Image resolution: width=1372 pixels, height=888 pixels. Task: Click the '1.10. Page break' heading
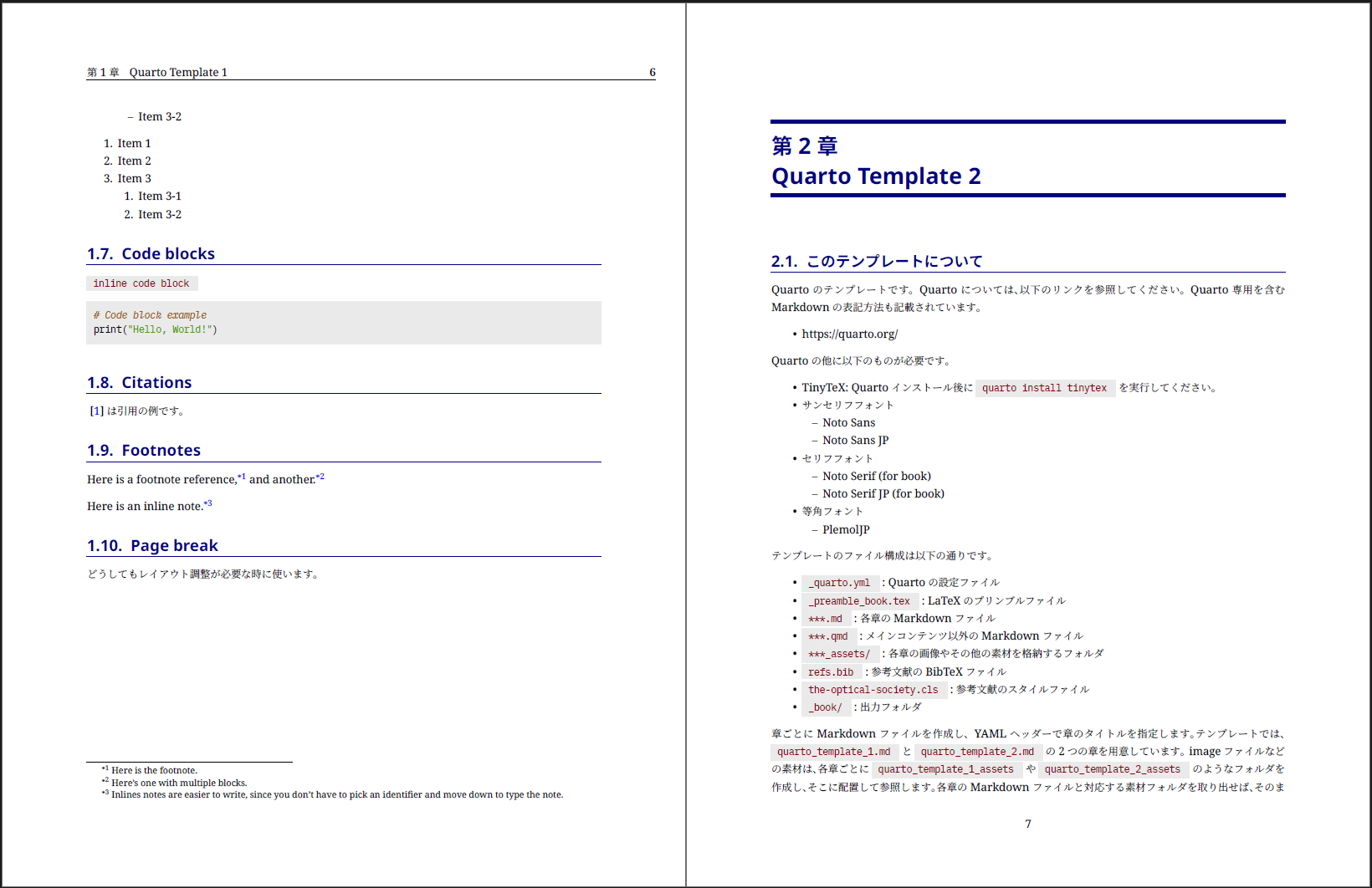[152, 545]
